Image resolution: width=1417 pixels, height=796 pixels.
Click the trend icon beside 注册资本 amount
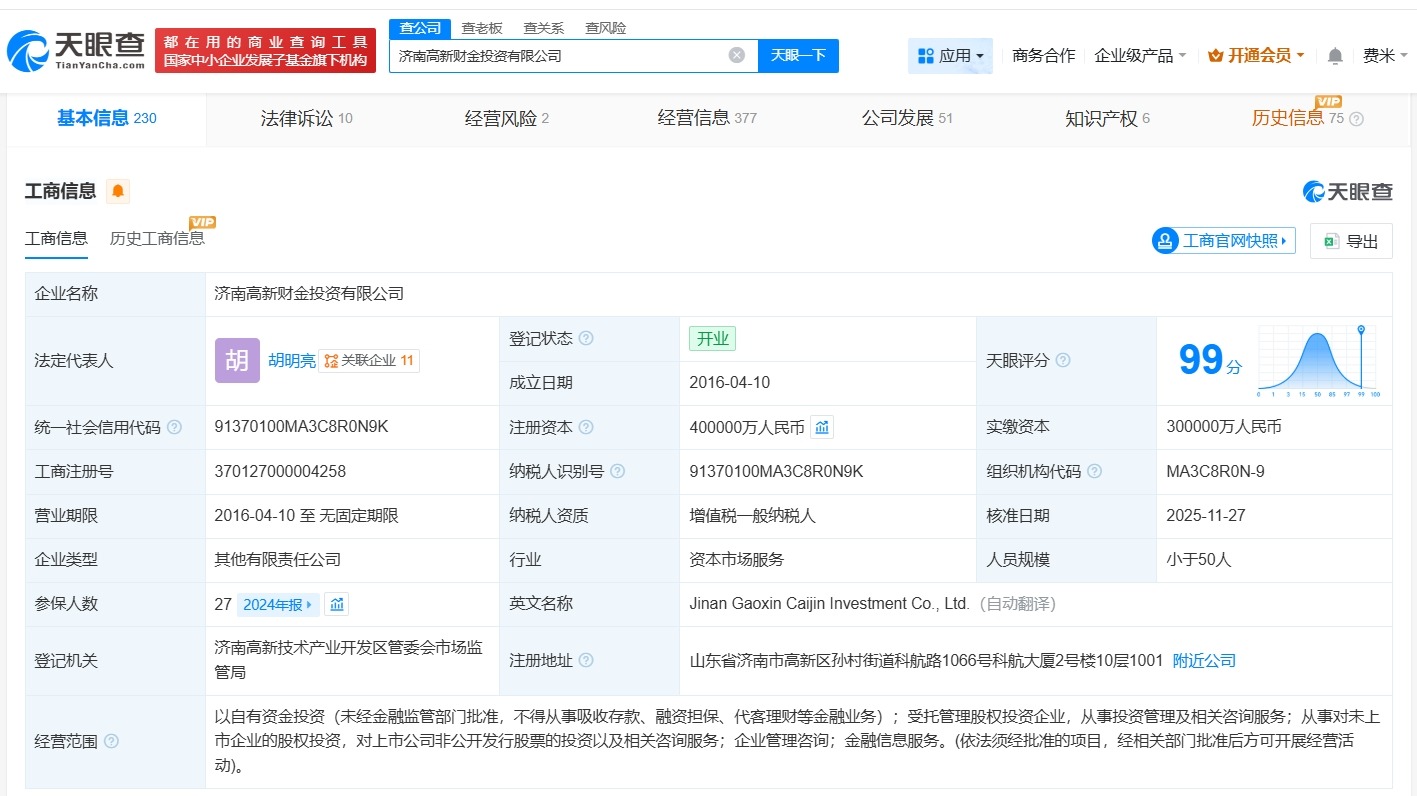(x=822, y=426)
